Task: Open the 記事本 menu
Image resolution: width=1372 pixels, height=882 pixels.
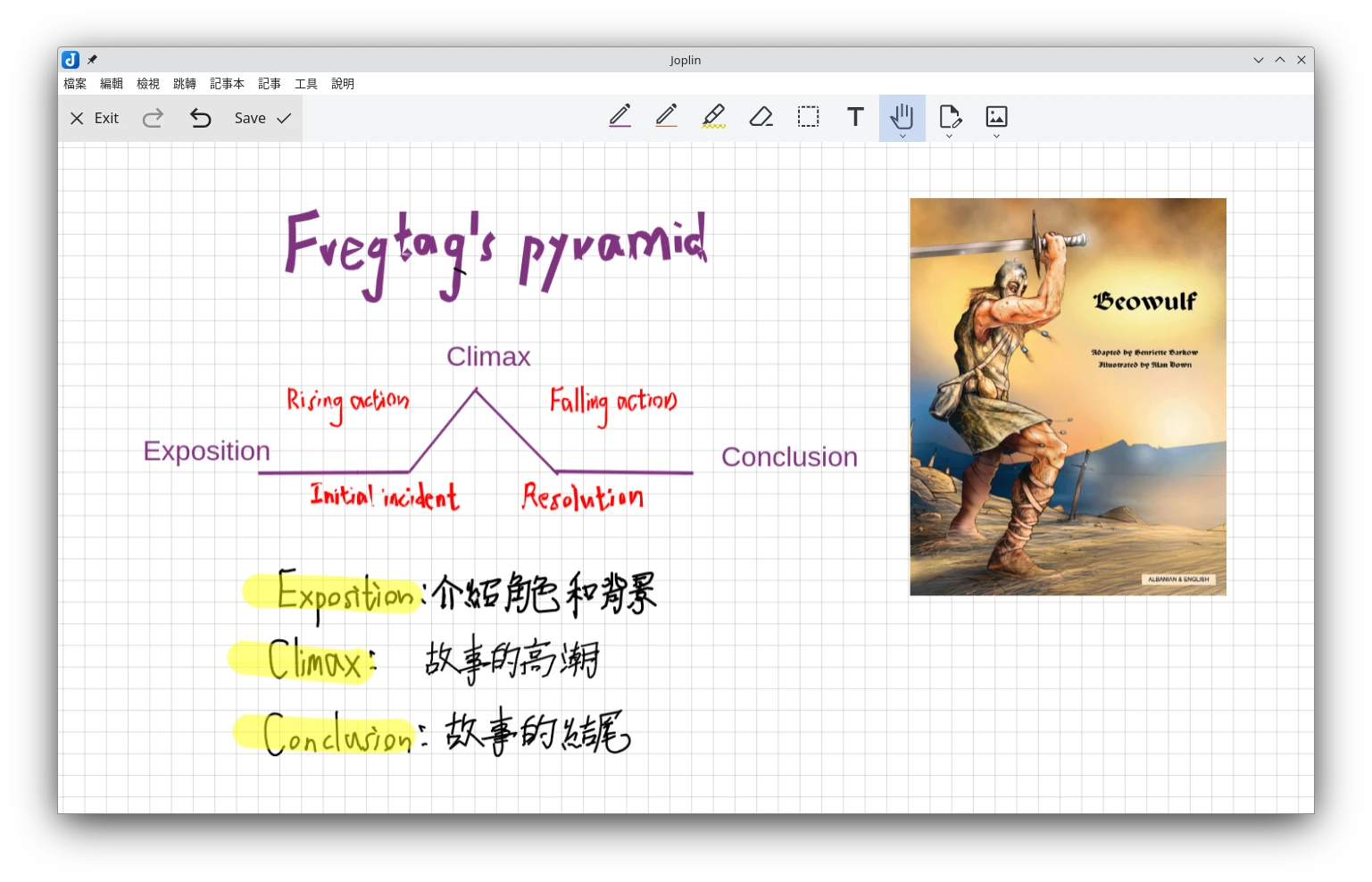Action: click(x=227, y=84)
